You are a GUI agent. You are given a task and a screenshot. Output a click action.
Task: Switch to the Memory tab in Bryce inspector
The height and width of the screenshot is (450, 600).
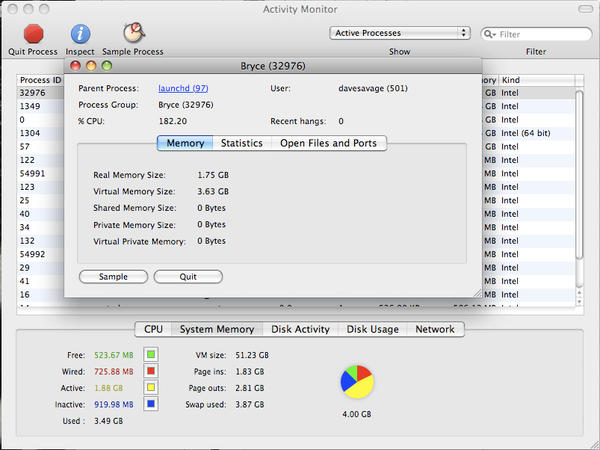[x=185, y=143]
